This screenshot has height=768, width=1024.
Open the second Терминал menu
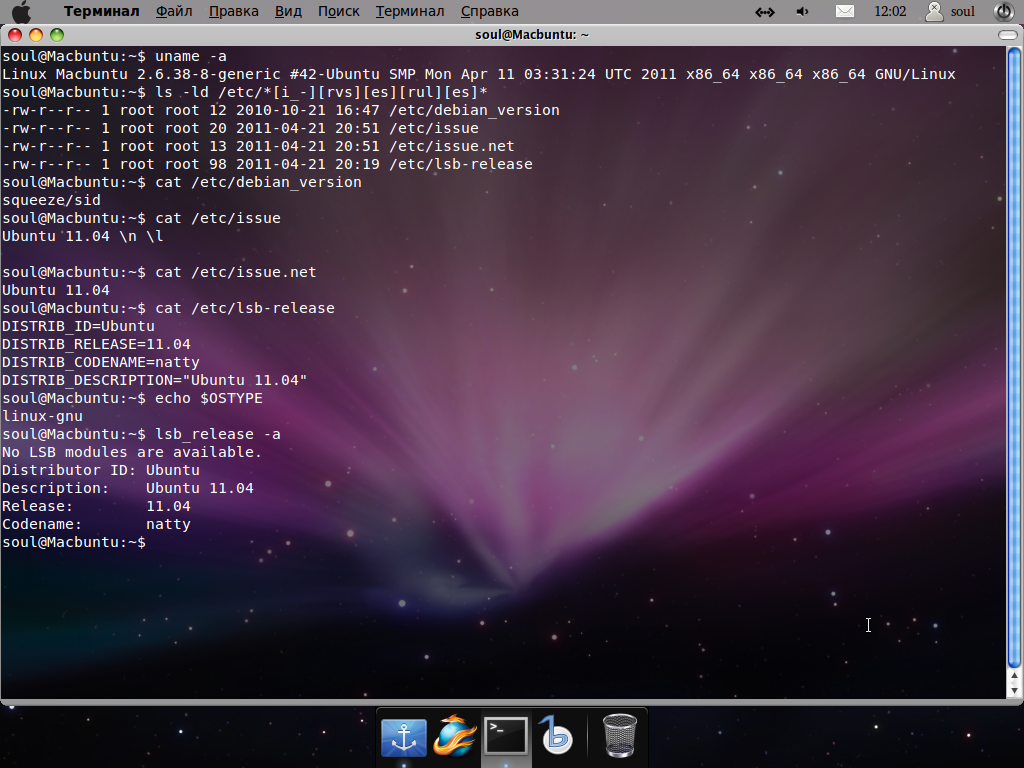409,11
